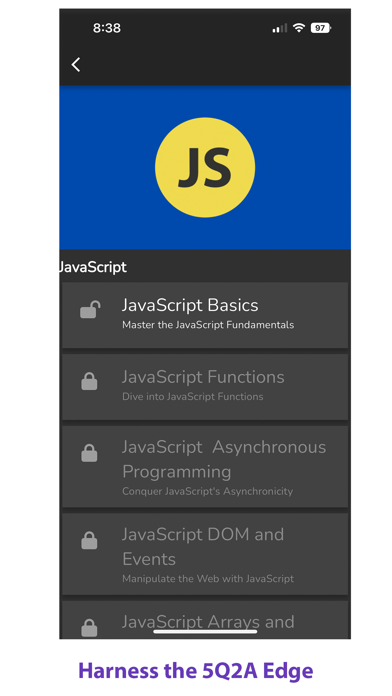392x696 pixels.
Task: Open the JavaScript Basics lesson
Action: (x=205, y=315)
